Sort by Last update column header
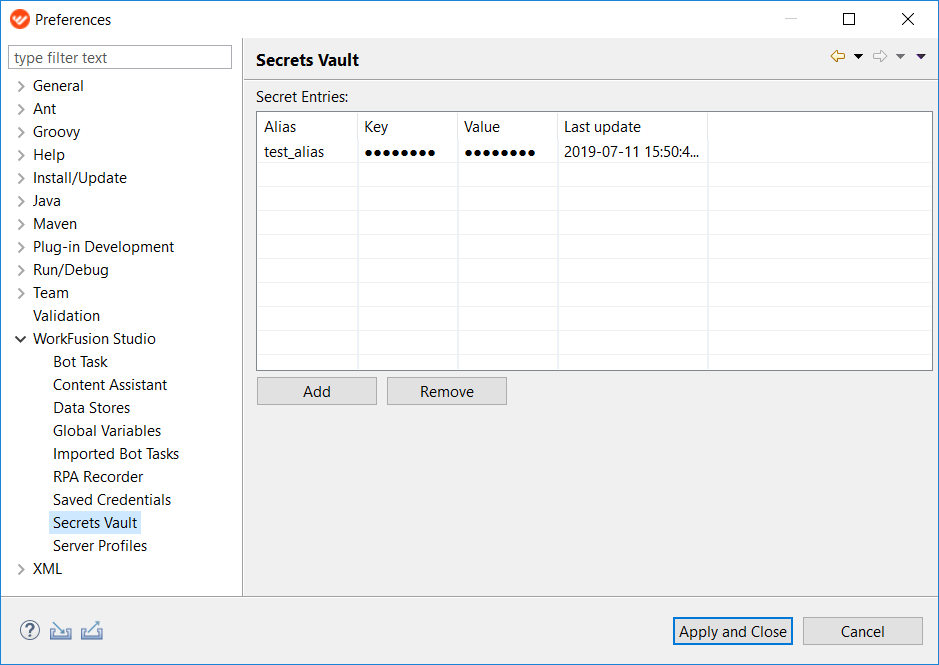Screen dimensions: 939x665 (632, 127)
